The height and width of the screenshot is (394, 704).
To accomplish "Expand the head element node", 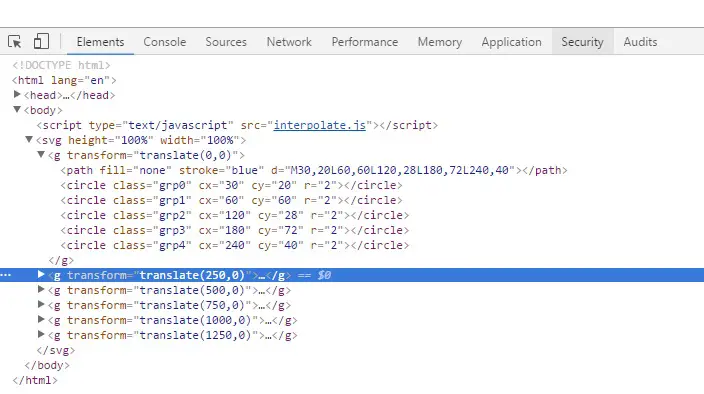I will pos(17,95).
